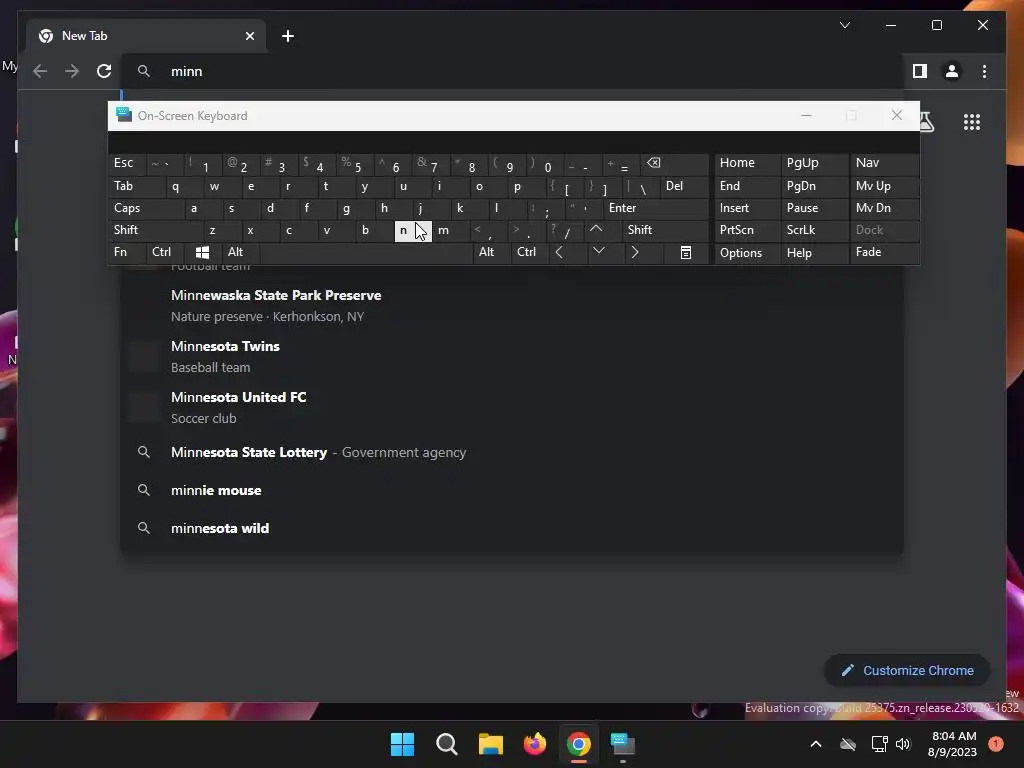Viewport: 1024px width, 768px height.
Task: Click the Options key on keyboard
Action: coord(748,253)
